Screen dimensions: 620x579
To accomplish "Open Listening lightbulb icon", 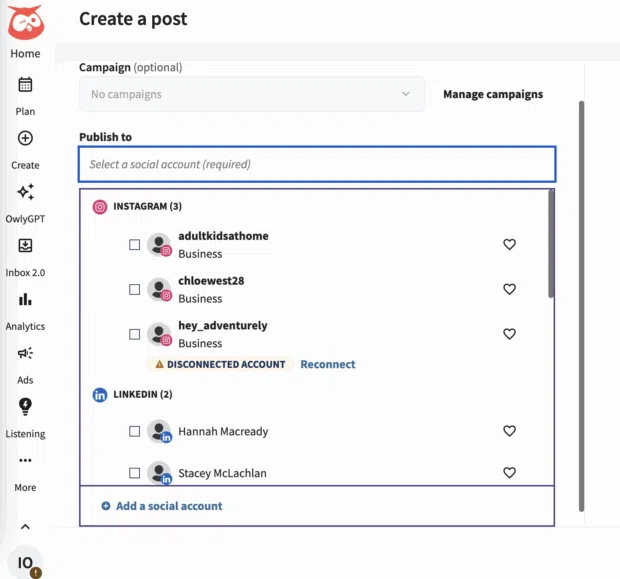I will point(25,407).
